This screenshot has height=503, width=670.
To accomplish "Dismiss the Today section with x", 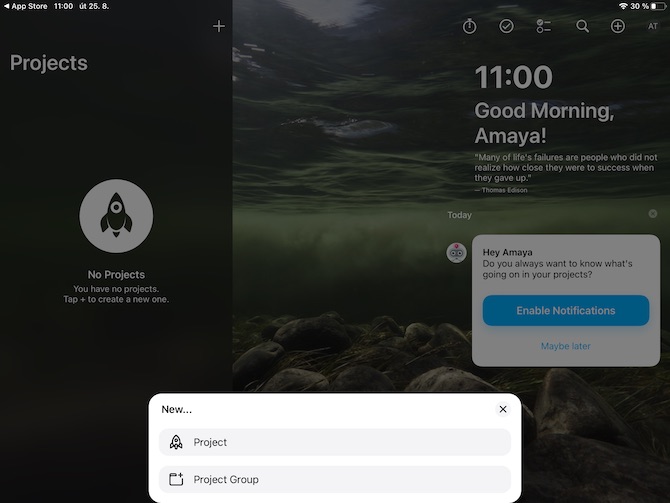I will (652, 214).
